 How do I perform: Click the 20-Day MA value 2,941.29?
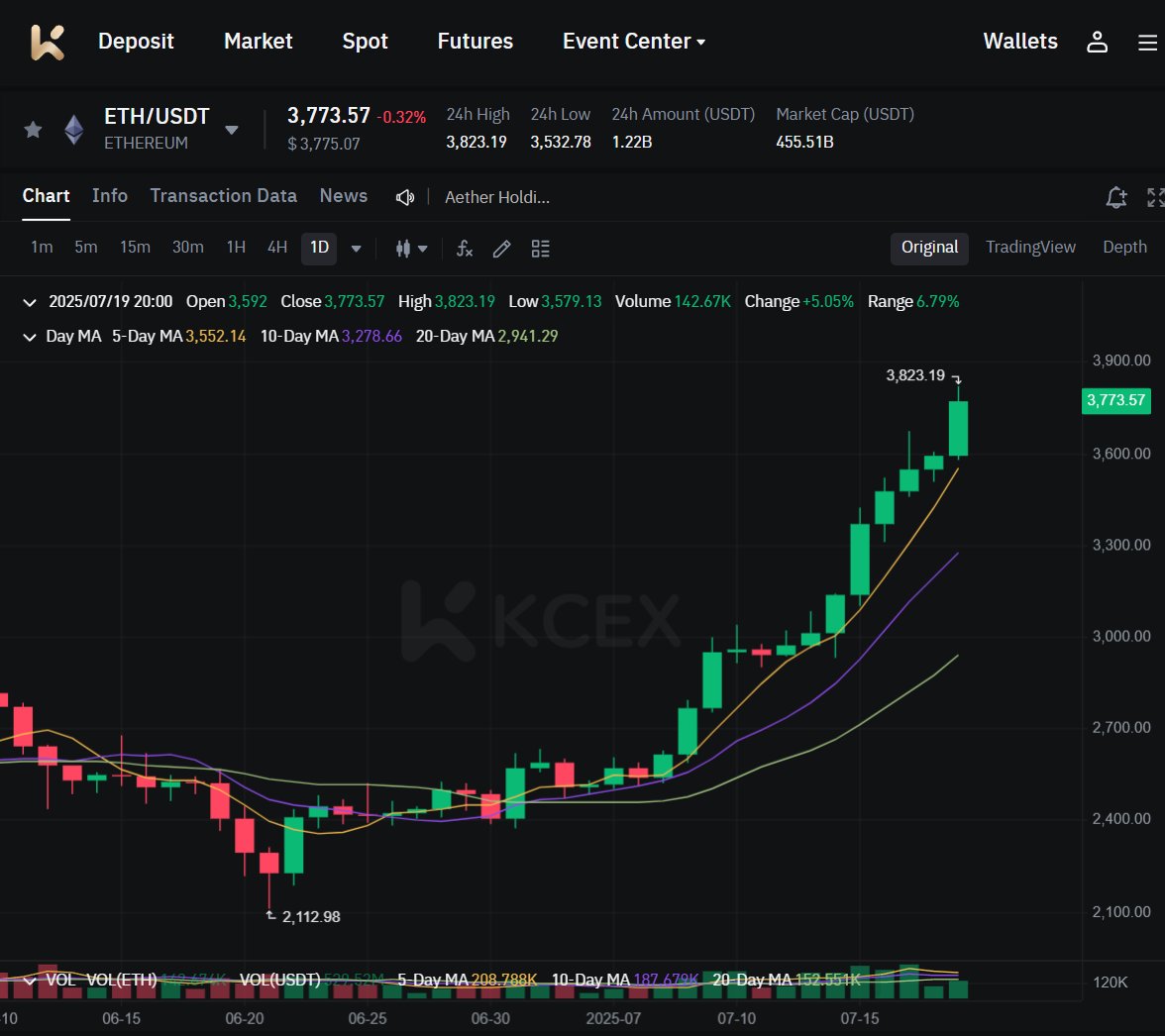point(527,337)
